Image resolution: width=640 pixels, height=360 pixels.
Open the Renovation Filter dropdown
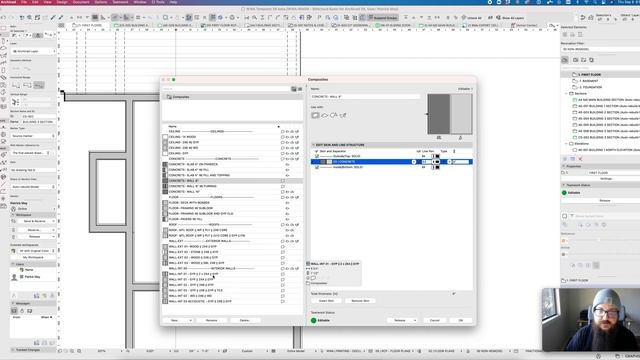click(600, 49)
